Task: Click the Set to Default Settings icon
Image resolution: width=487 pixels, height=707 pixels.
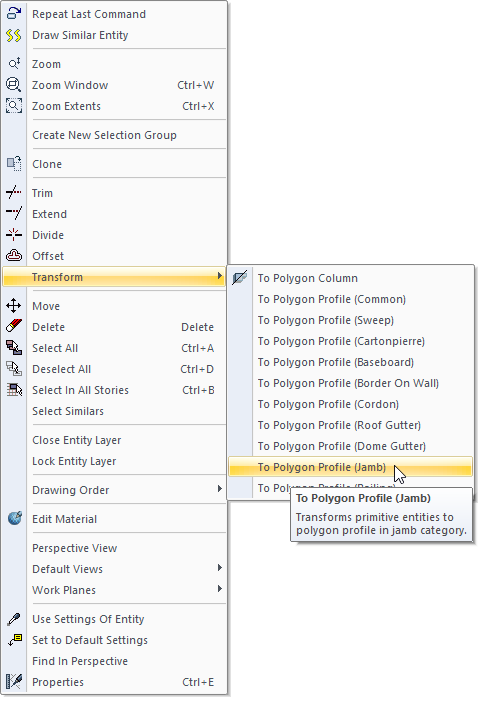Action: [14, 640]
